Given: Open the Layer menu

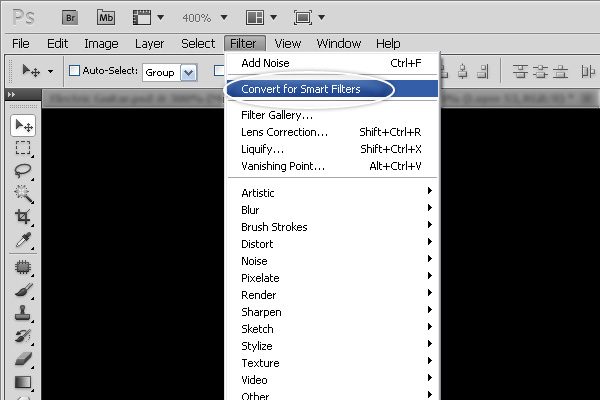Looking at the screenshot, I should coord(149,44).
